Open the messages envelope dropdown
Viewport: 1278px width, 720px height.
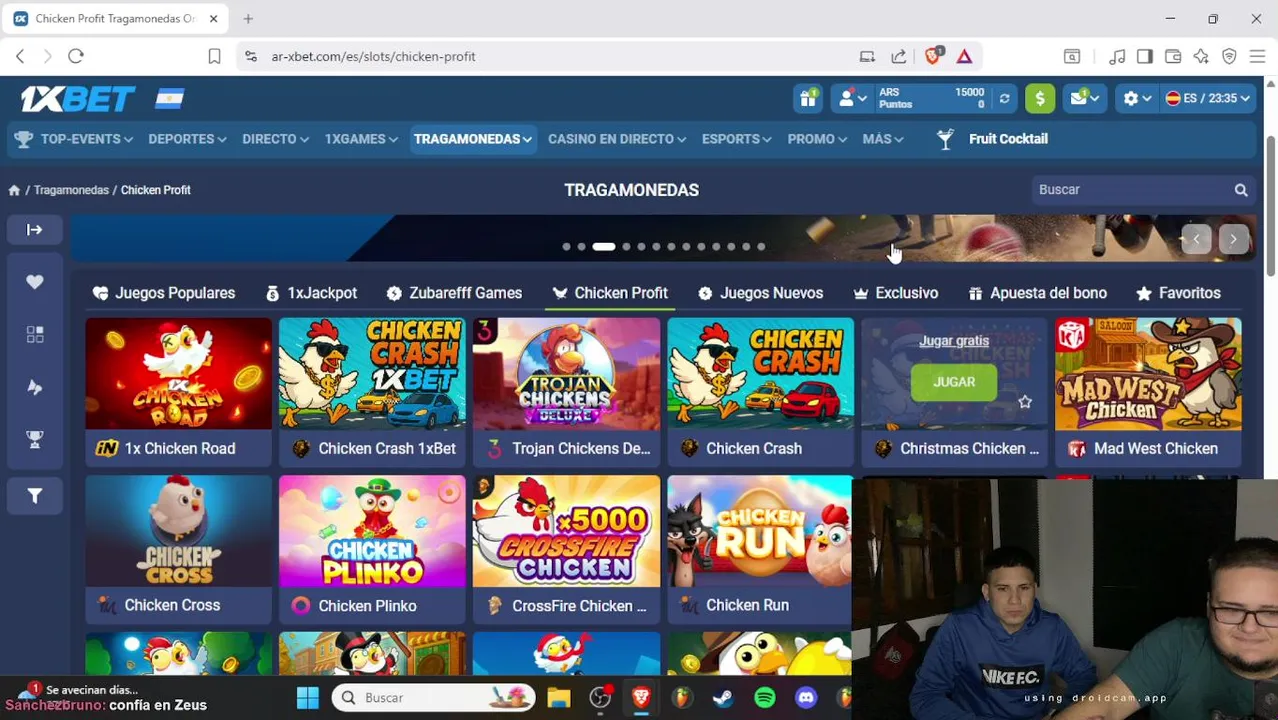click(x=1085, y=98)
